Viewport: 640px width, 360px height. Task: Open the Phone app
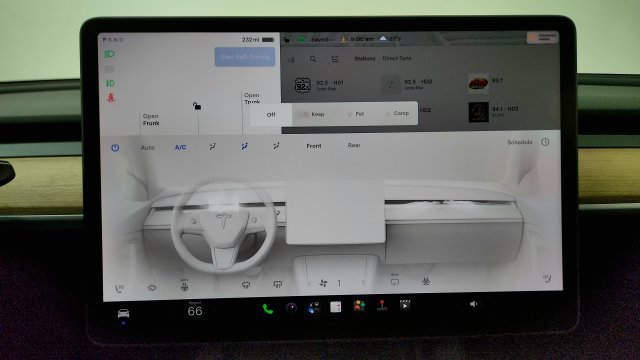pyautogui.click(x=268, y=309)
